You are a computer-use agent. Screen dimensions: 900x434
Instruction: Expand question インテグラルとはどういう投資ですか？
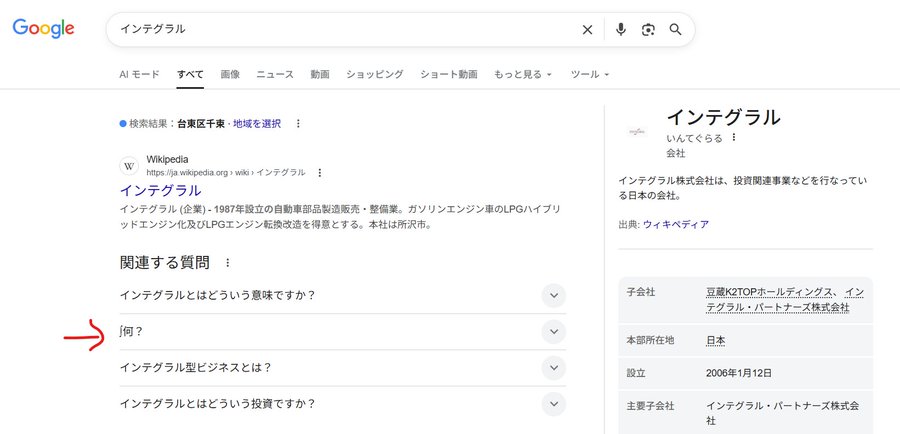click(553, 404)
